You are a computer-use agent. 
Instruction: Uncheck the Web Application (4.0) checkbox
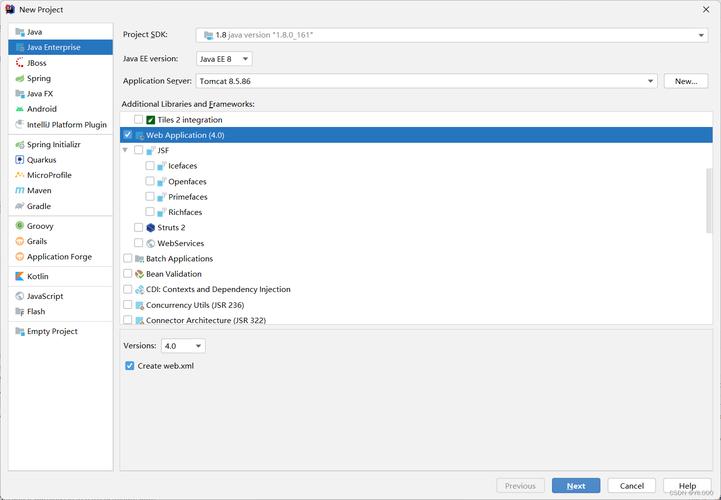click(128, 135)
